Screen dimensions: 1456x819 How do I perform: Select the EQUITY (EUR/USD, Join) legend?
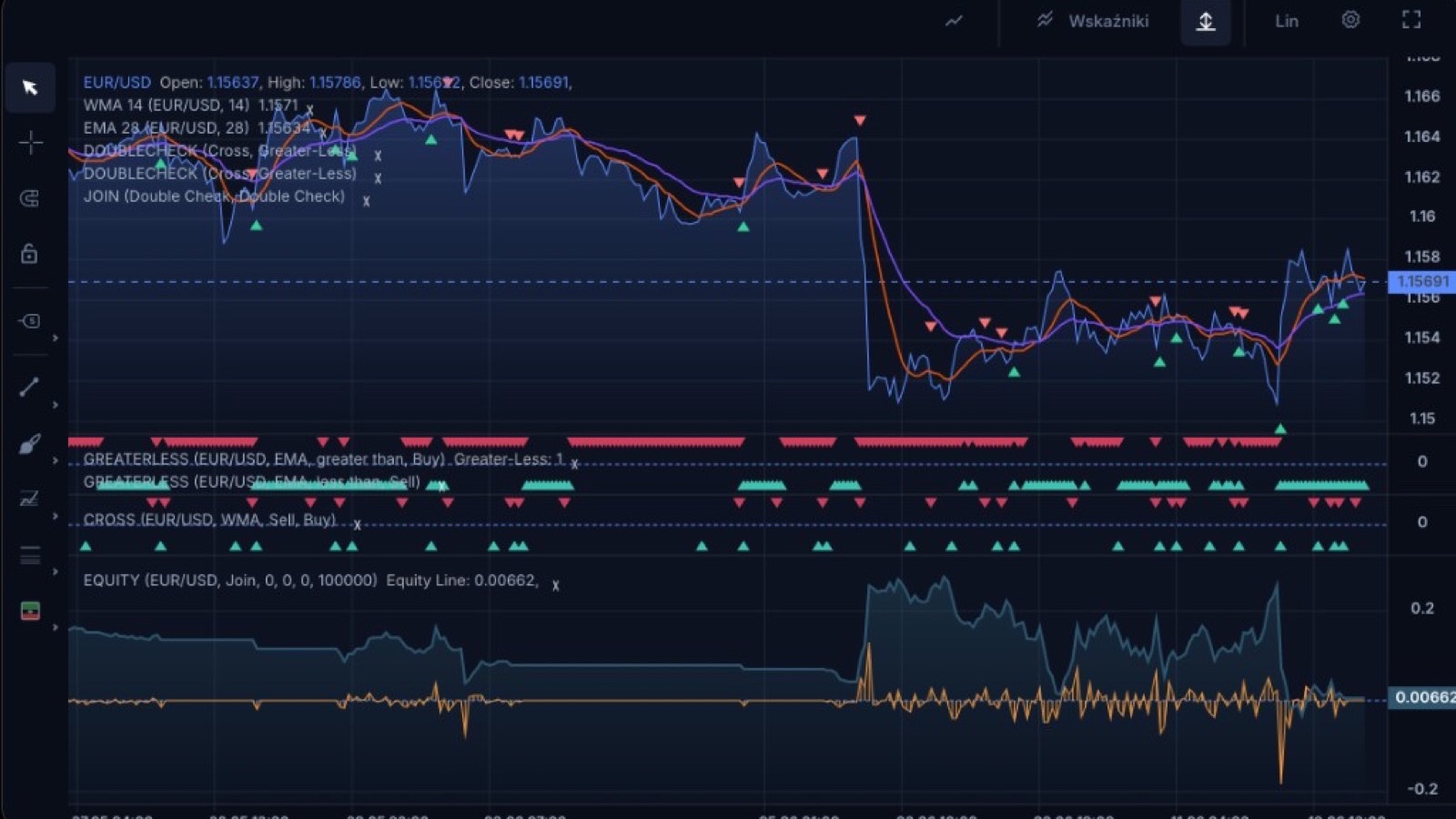click(229, 580)
